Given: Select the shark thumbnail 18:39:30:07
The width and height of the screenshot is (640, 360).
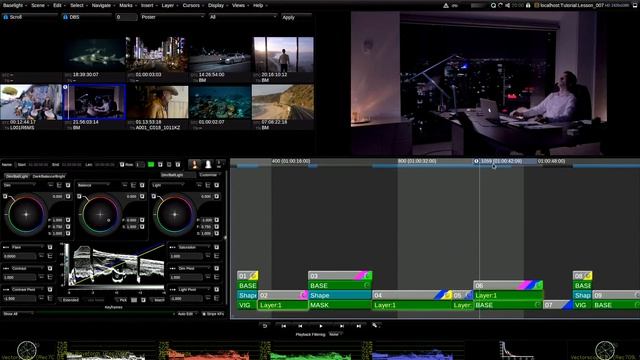Looking at the screenshot, I should [95, 55].
